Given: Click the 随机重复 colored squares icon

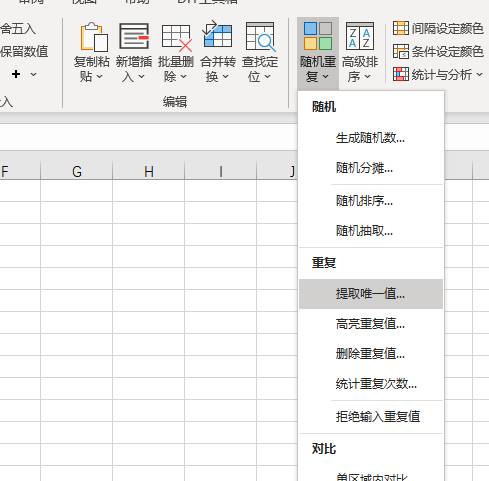Looking at the screenshot, I should [318, 36].
